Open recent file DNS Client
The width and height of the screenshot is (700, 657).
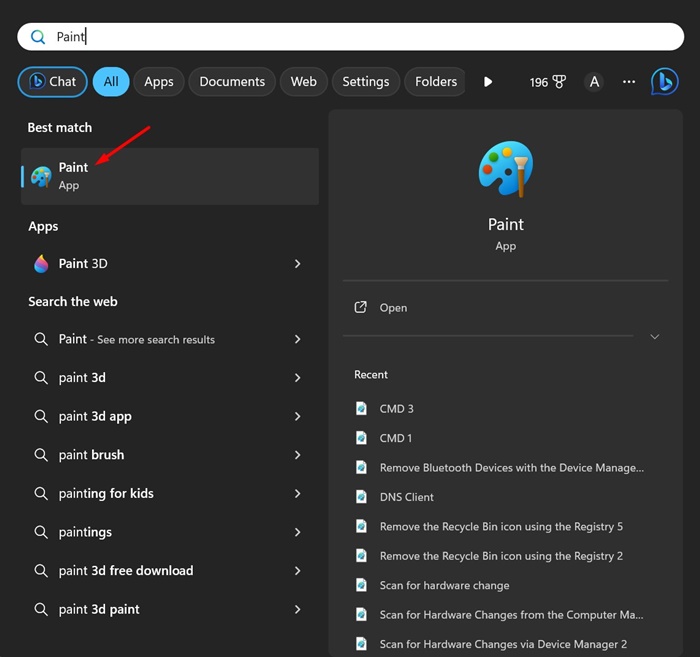(406, 497)
